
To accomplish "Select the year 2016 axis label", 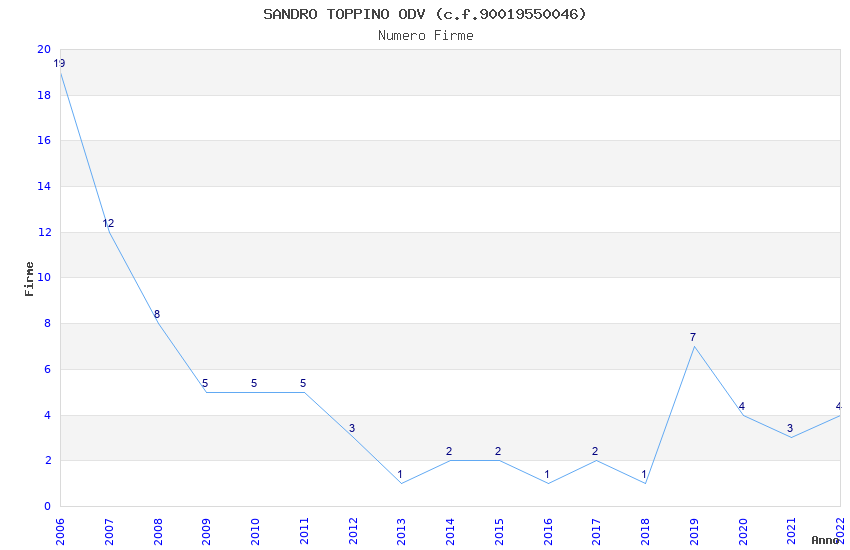I will pyautogui.click(x=548, y=531).
